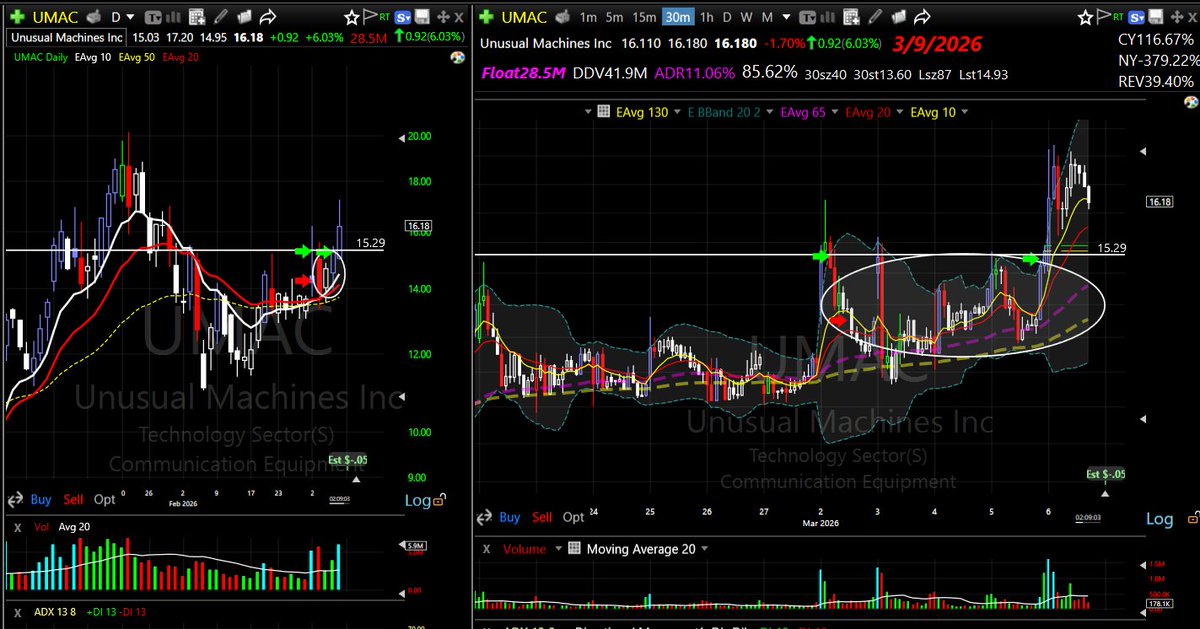Click the UMAC symbol field in the daily chart
Screen dimensions: 1200x629
55,17
